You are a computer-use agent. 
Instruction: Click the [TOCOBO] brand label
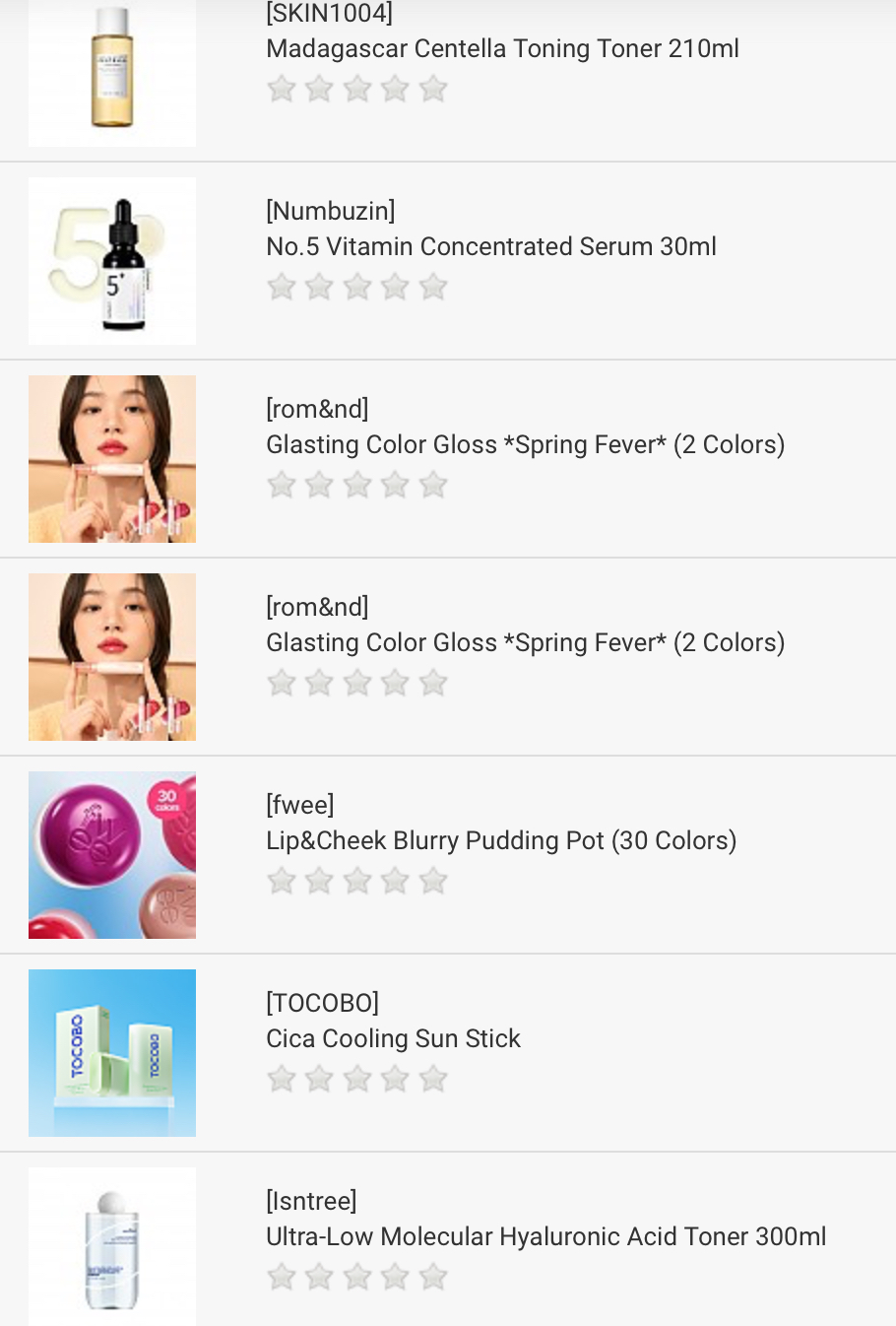click(322, 1004)
